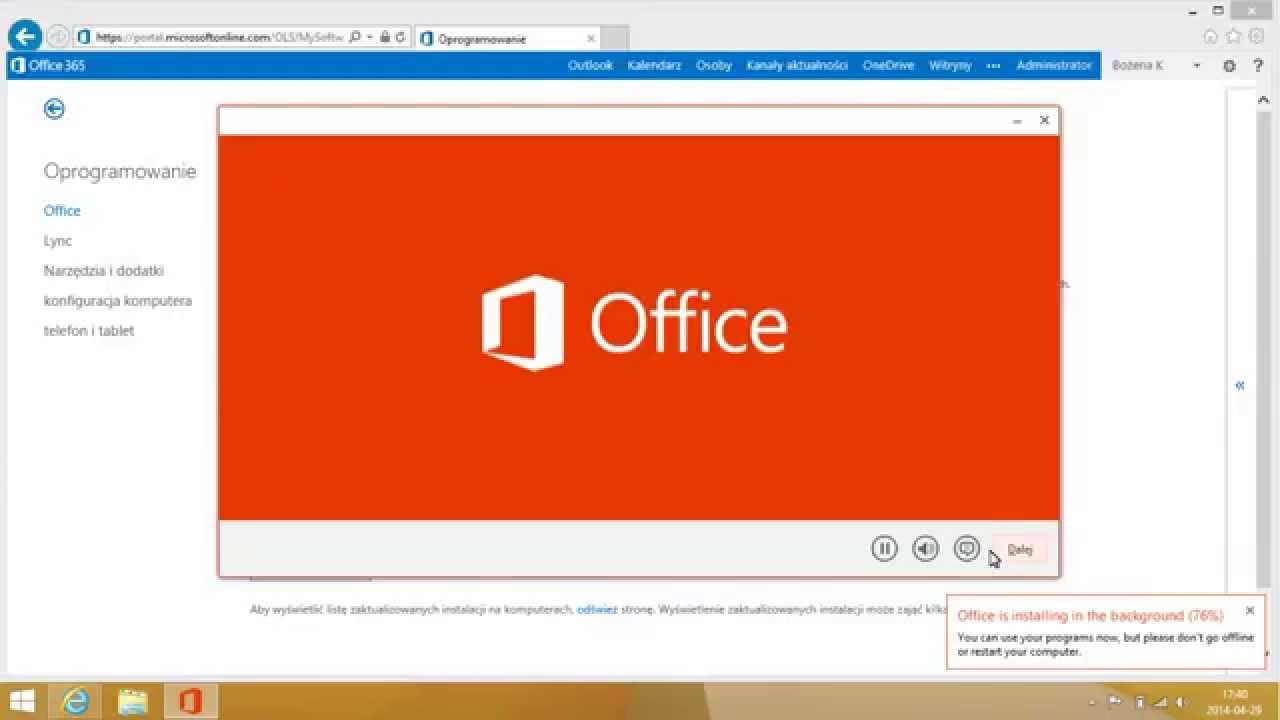Viewport: 1280px width, 720px height.
Task: Open Outlook from the top navigation
Action: coord(590,65)
